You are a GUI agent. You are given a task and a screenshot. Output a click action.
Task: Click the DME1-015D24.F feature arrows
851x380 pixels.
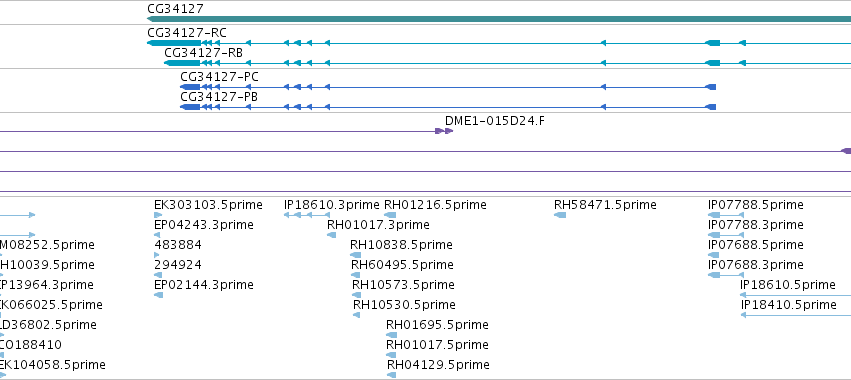point(444,131)
